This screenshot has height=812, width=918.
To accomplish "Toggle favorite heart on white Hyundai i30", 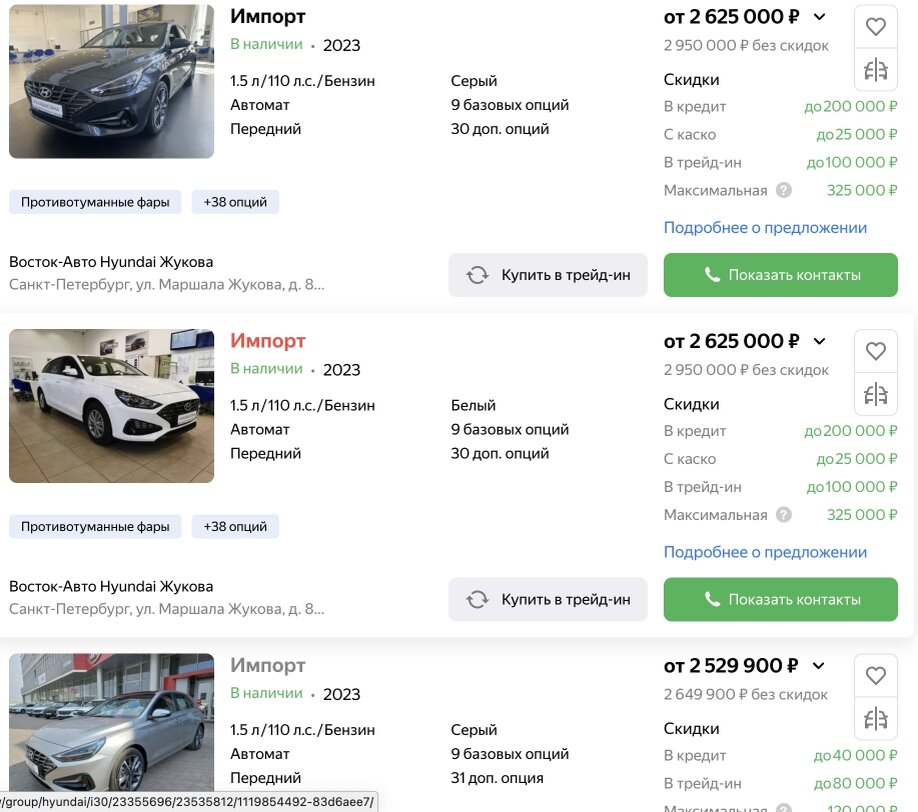I will tap(876, 351).
